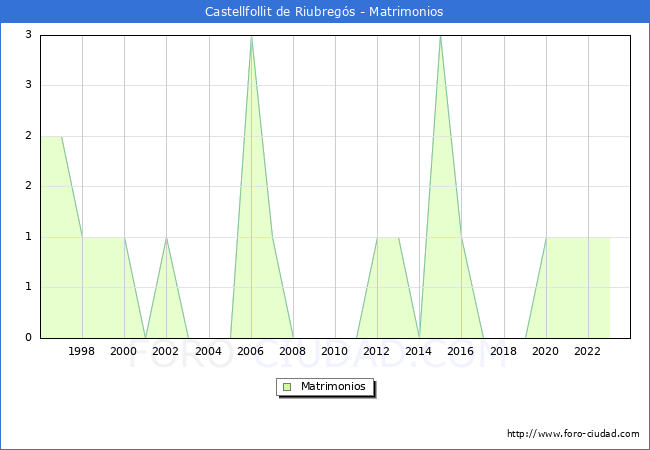Click the 0 y-axis label

[x=28, y=337]
